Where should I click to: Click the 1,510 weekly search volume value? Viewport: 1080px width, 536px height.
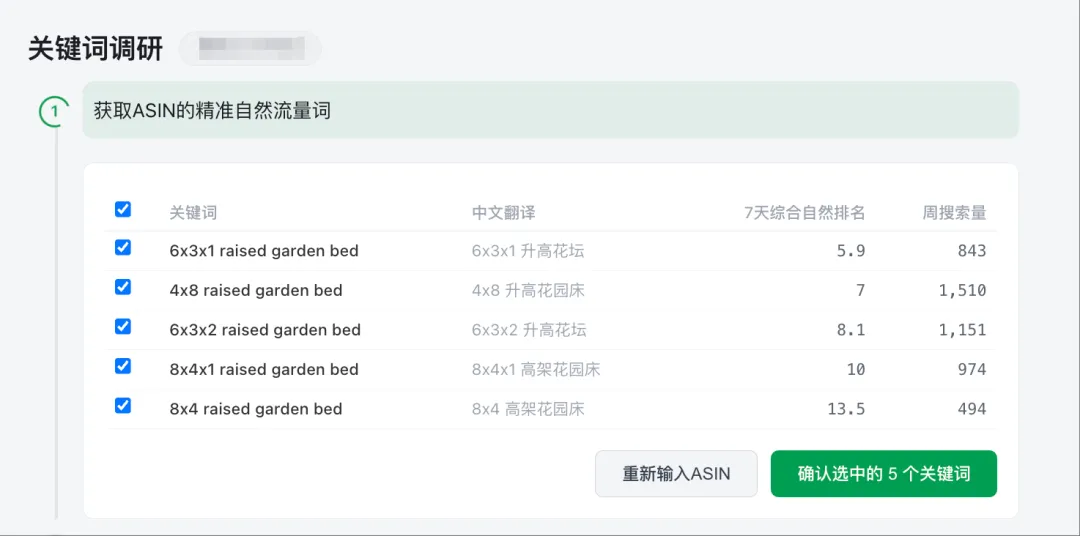(962, 291)
